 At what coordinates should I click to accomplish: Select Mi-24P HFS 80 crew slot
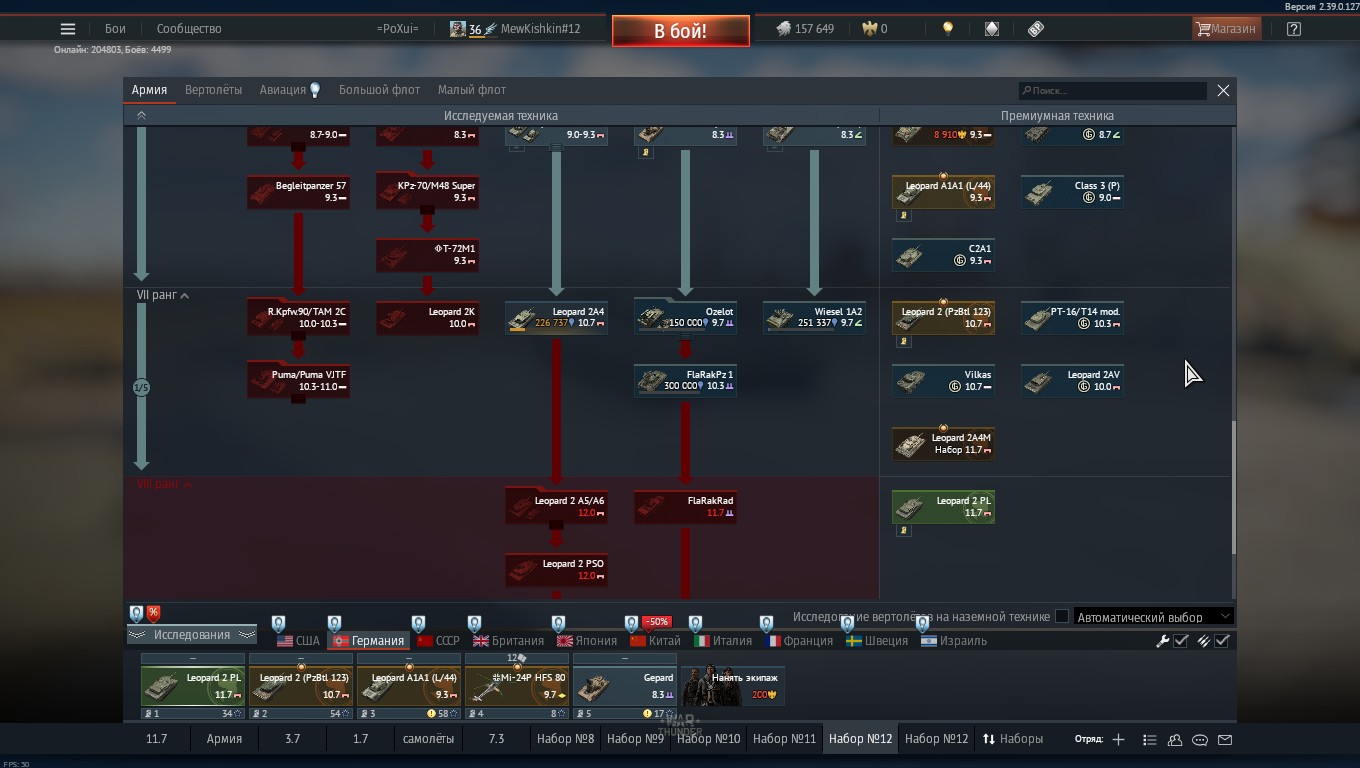coord(517,686)
